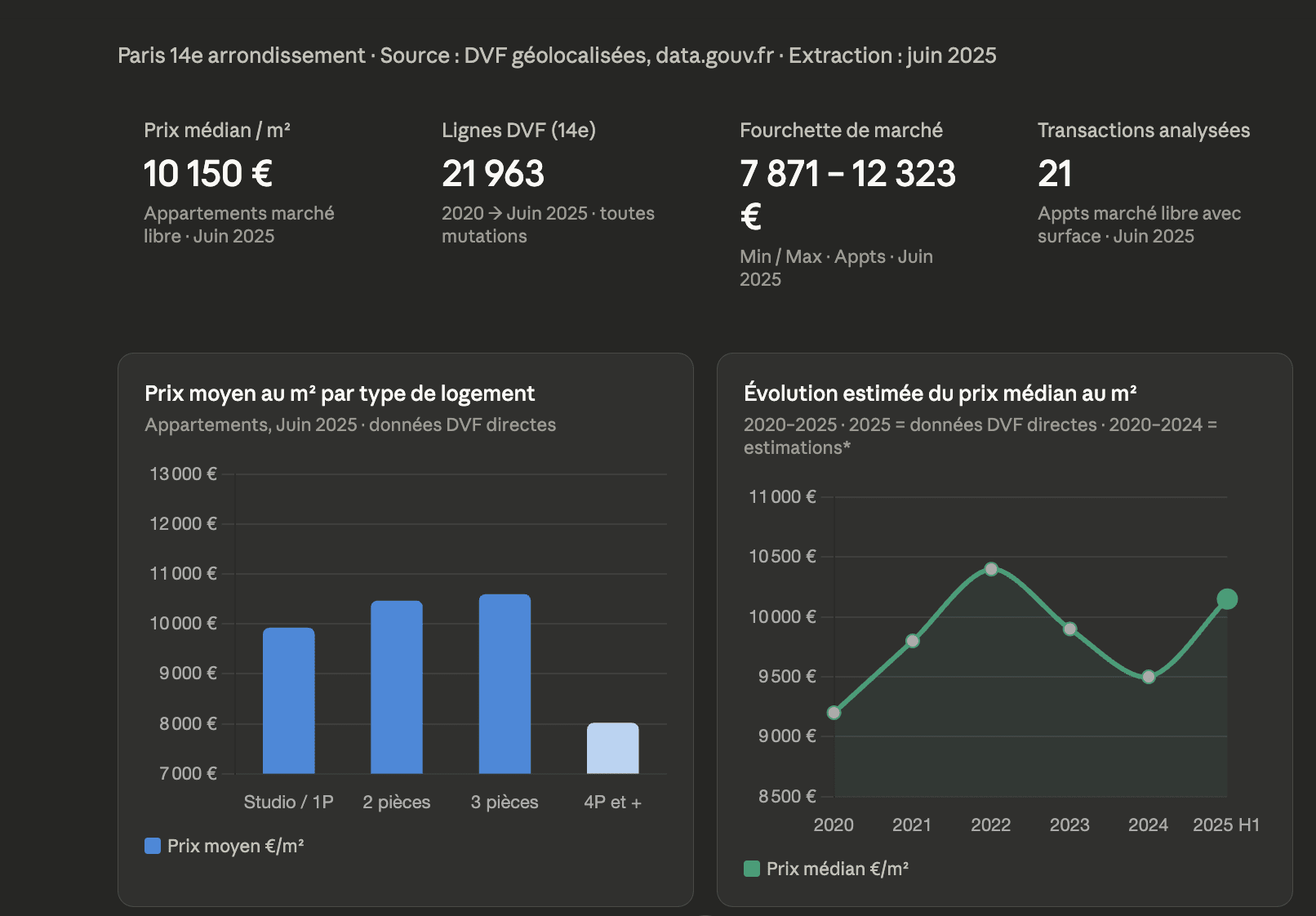This screenshot has width=1316, height=916.
Task: Click 'Appts marché libre avec surface' caption
Action: coord(1139,225)
